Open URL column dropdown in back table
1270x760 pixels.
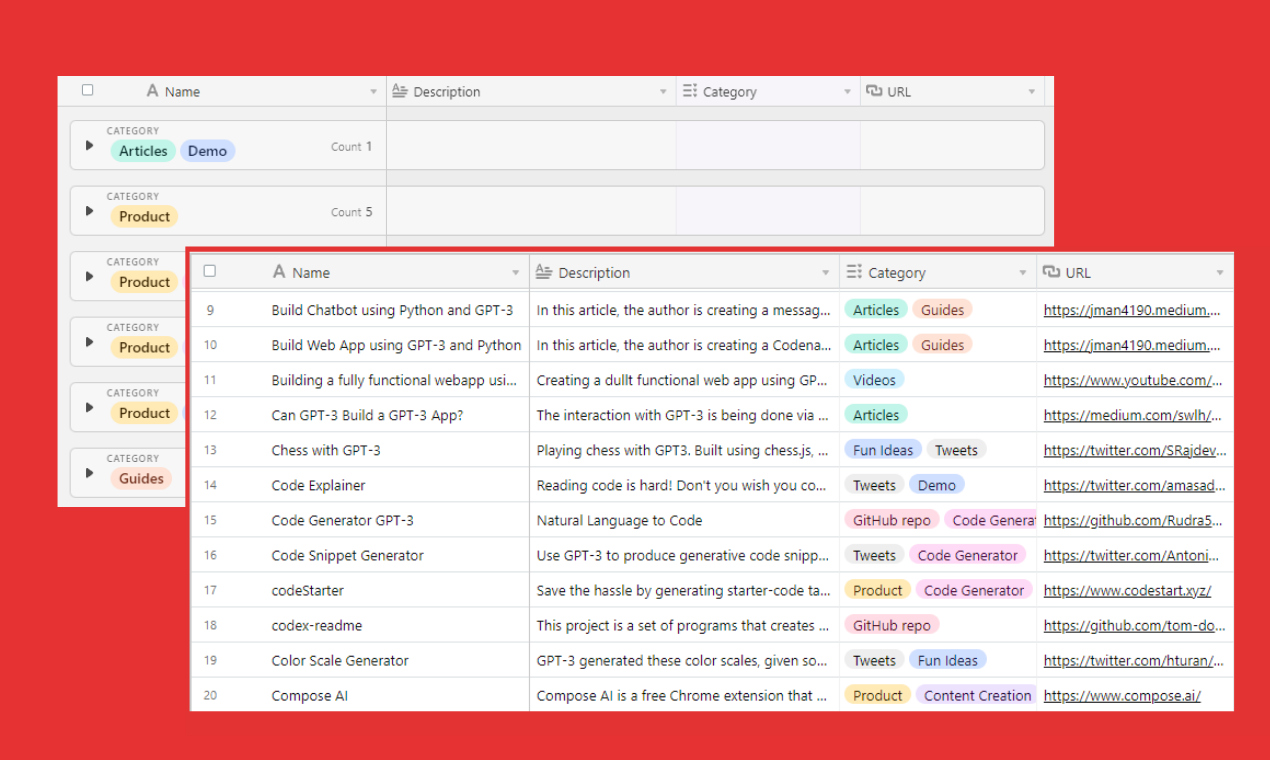click(x=1032, y=92)
